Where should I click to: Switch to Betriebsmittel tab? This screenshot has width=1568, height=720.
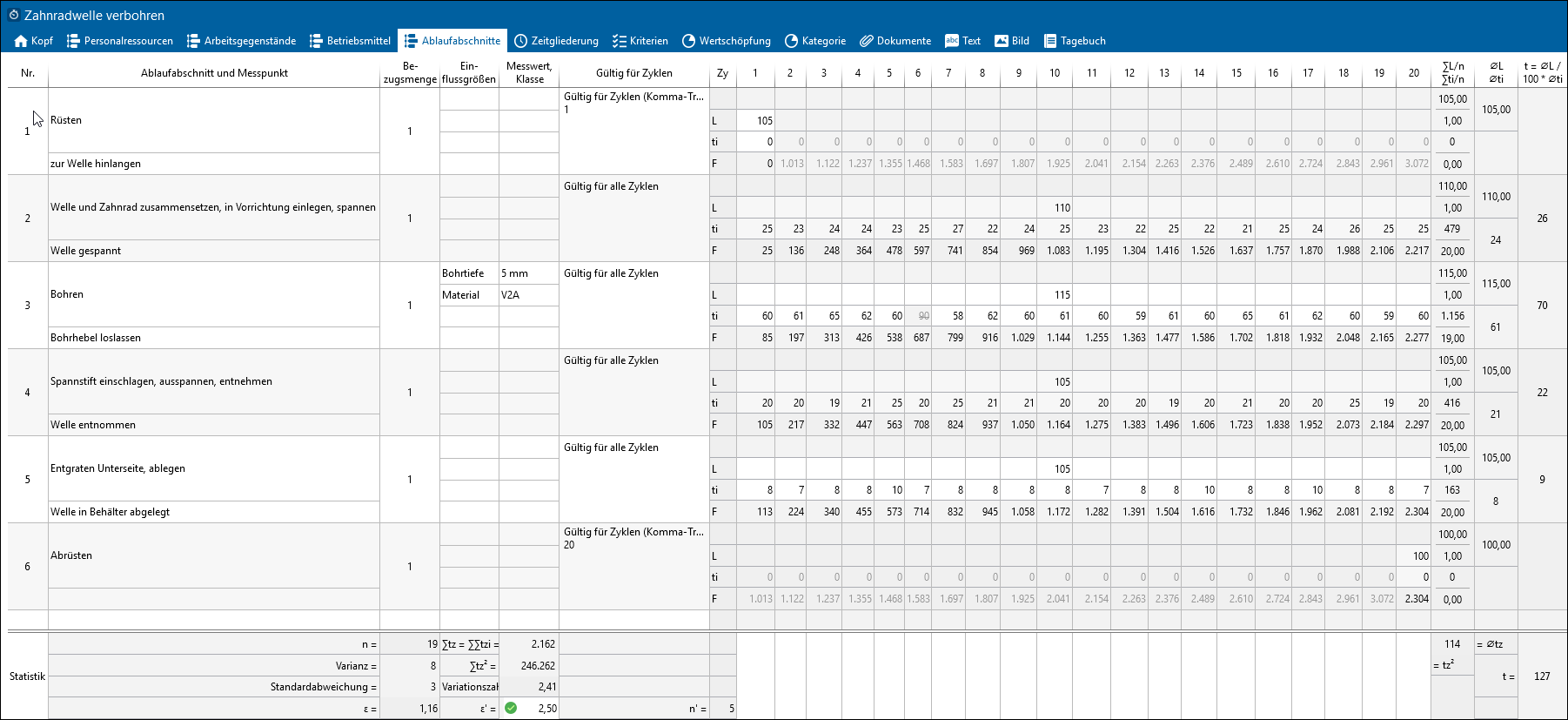pos(351,41)
